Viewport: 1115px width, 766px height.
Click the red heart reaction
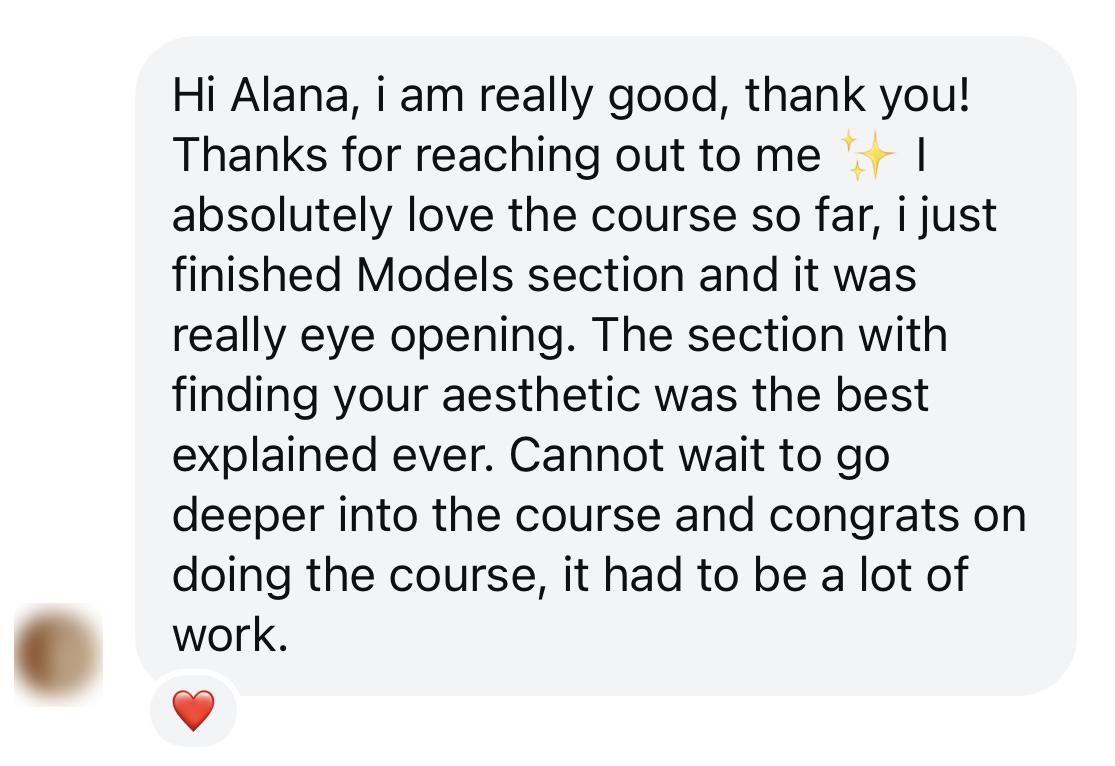coord(193,711)
